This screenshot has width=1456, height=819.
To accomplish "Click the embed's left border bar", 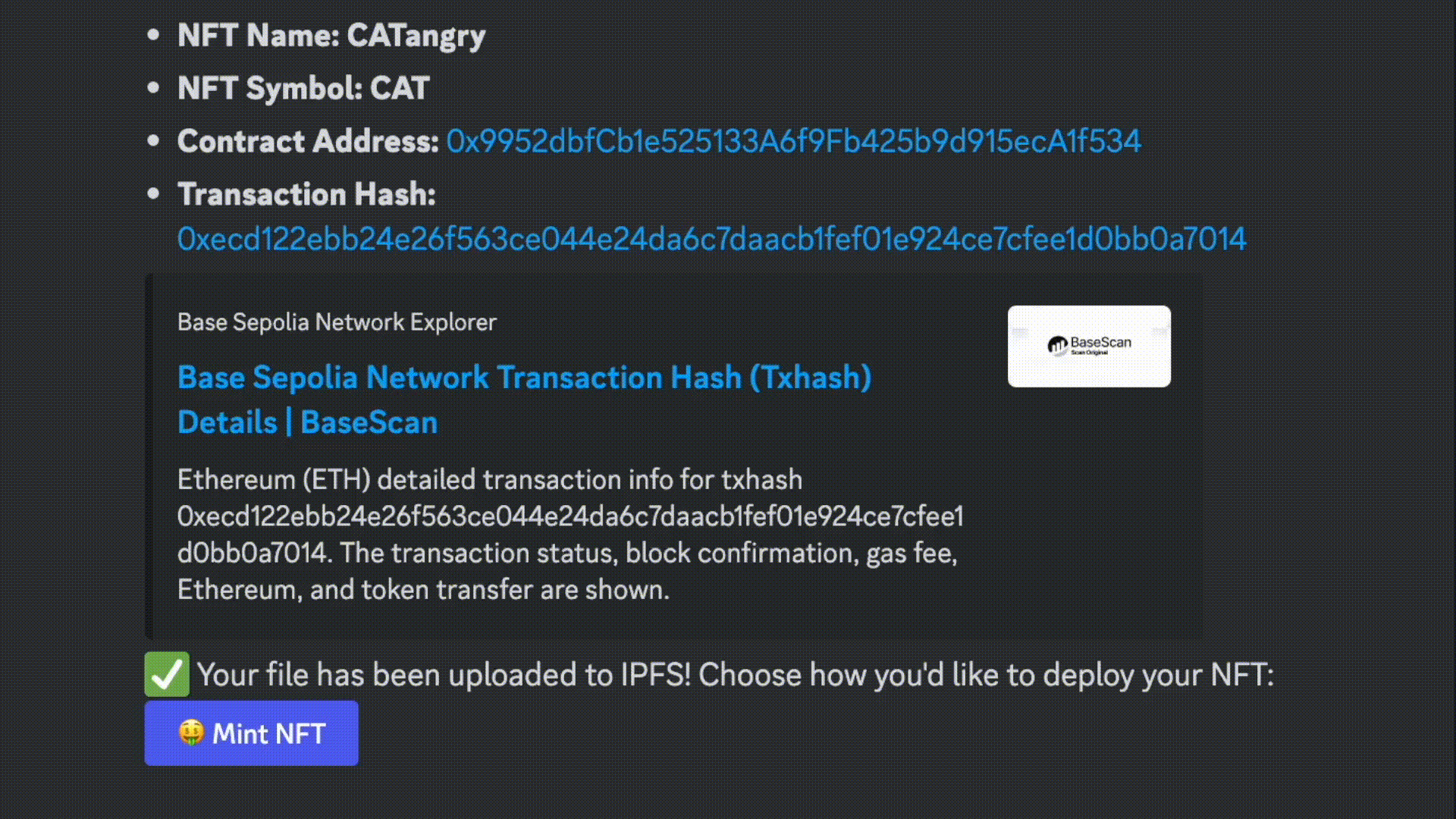I will tap(149, 457).
